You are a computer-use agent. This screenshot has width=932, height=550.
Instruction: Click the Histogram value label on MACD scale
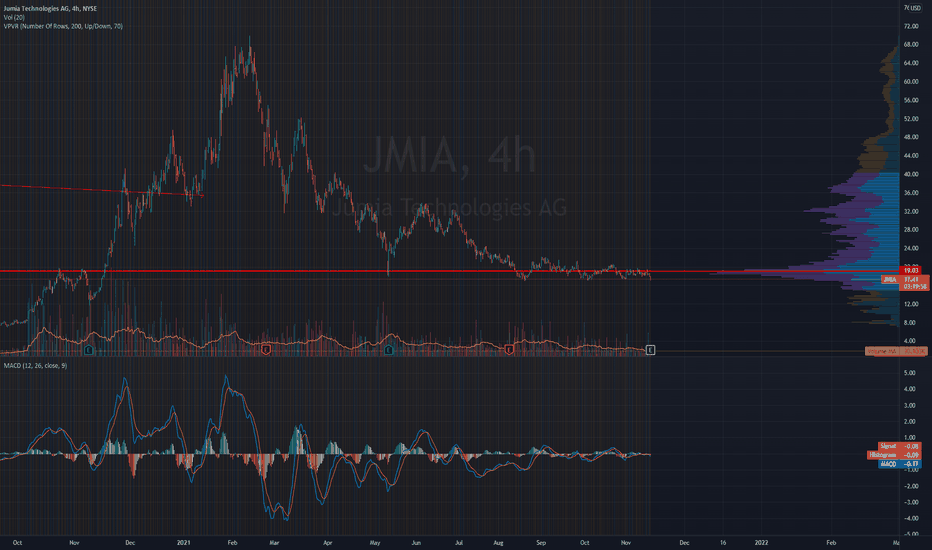[893, 455]
